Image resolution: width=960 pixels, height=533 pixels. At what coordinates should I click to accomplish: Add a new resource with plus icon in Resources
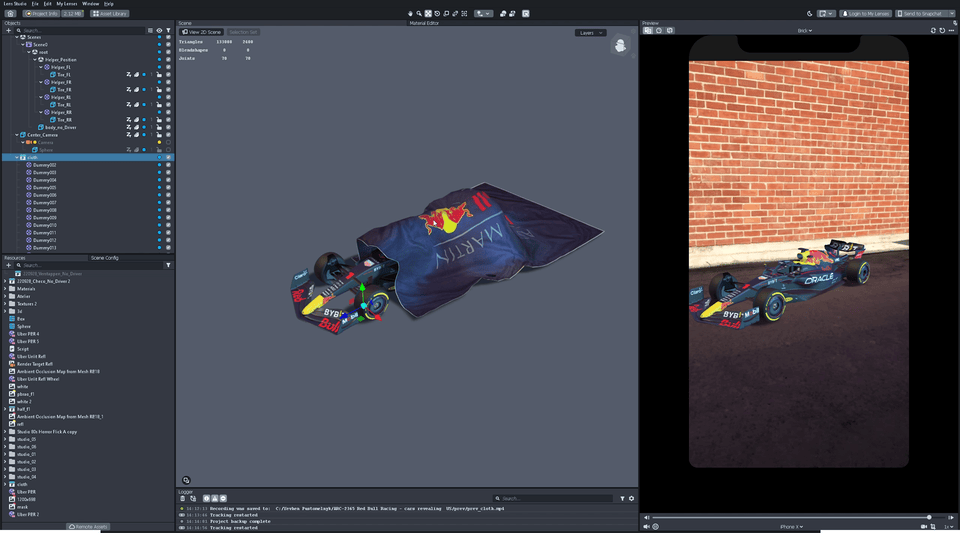9,265
